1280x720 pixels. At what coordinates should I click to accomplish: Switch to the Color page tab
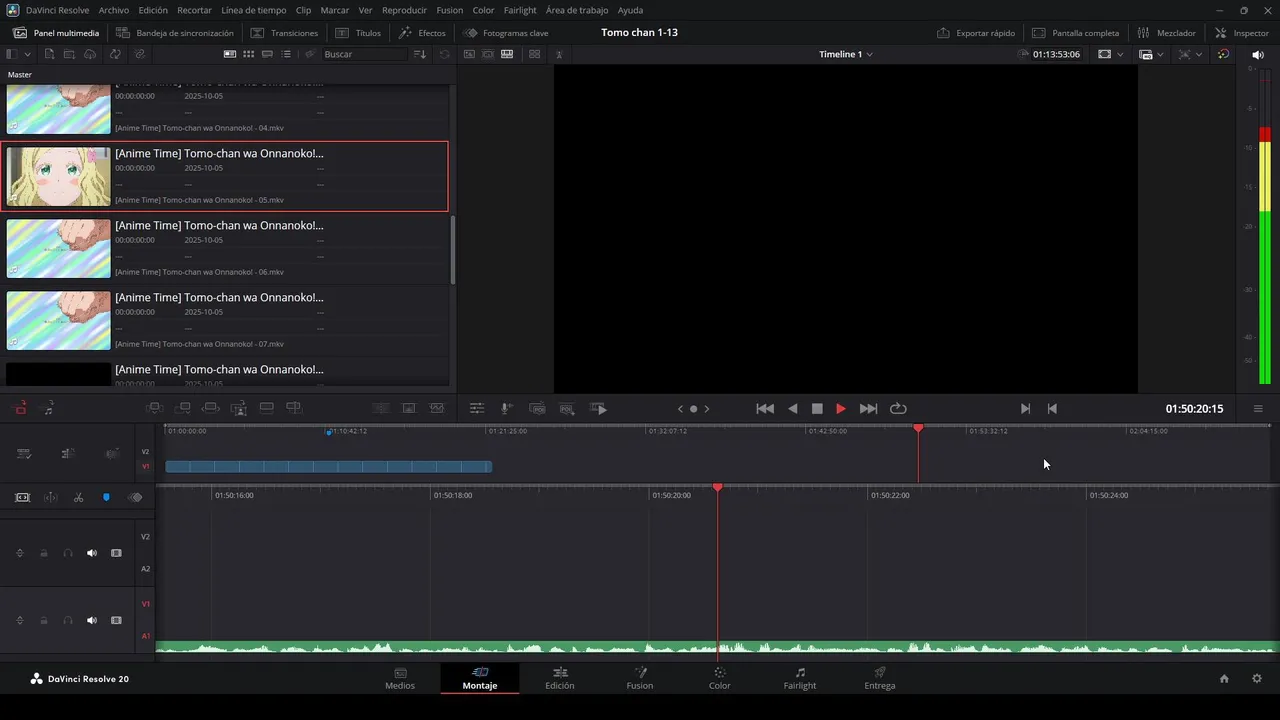click(x=720, y=678)
